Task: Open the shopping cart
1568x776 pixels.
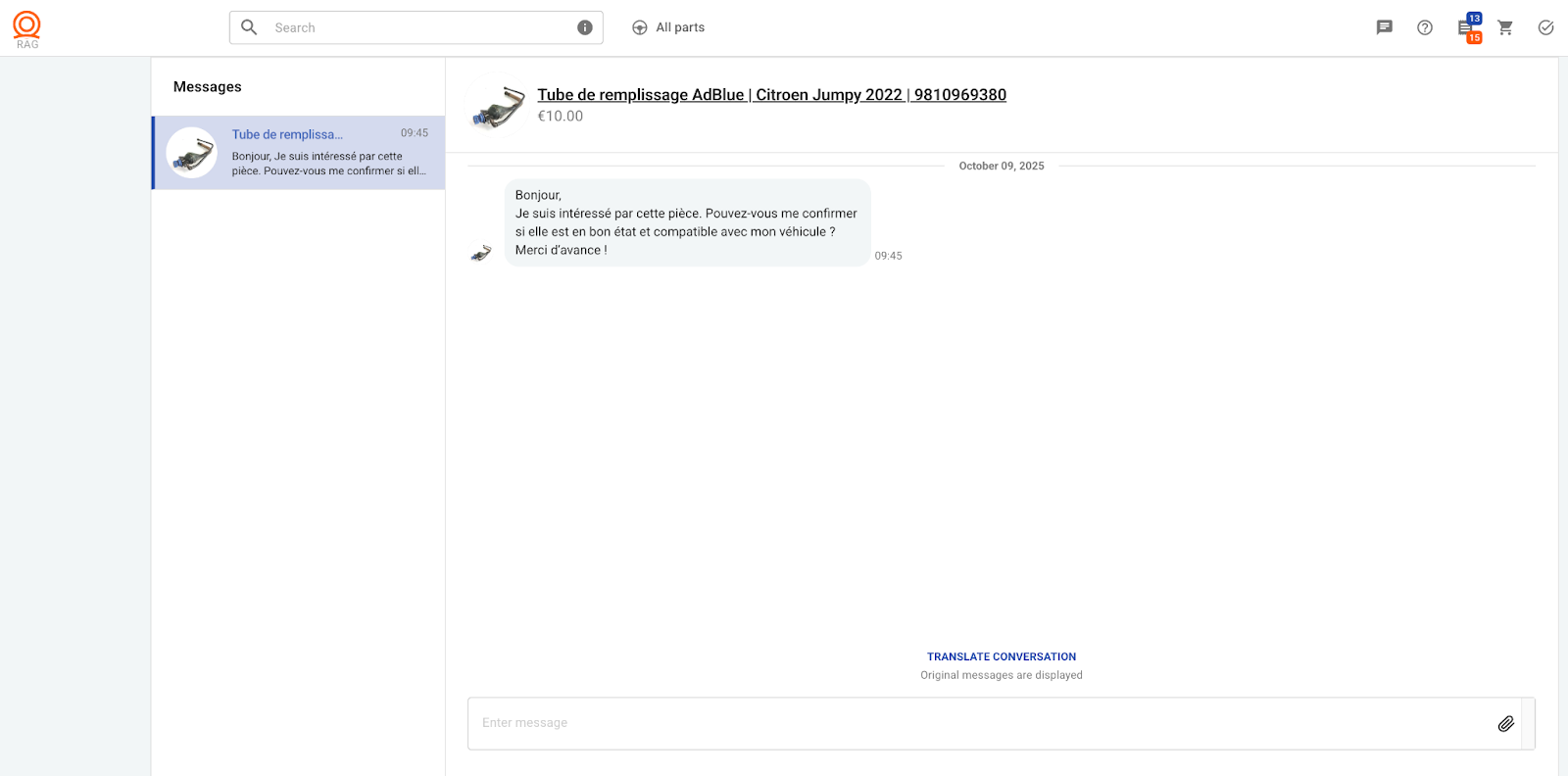Action: click(1505, 27)
